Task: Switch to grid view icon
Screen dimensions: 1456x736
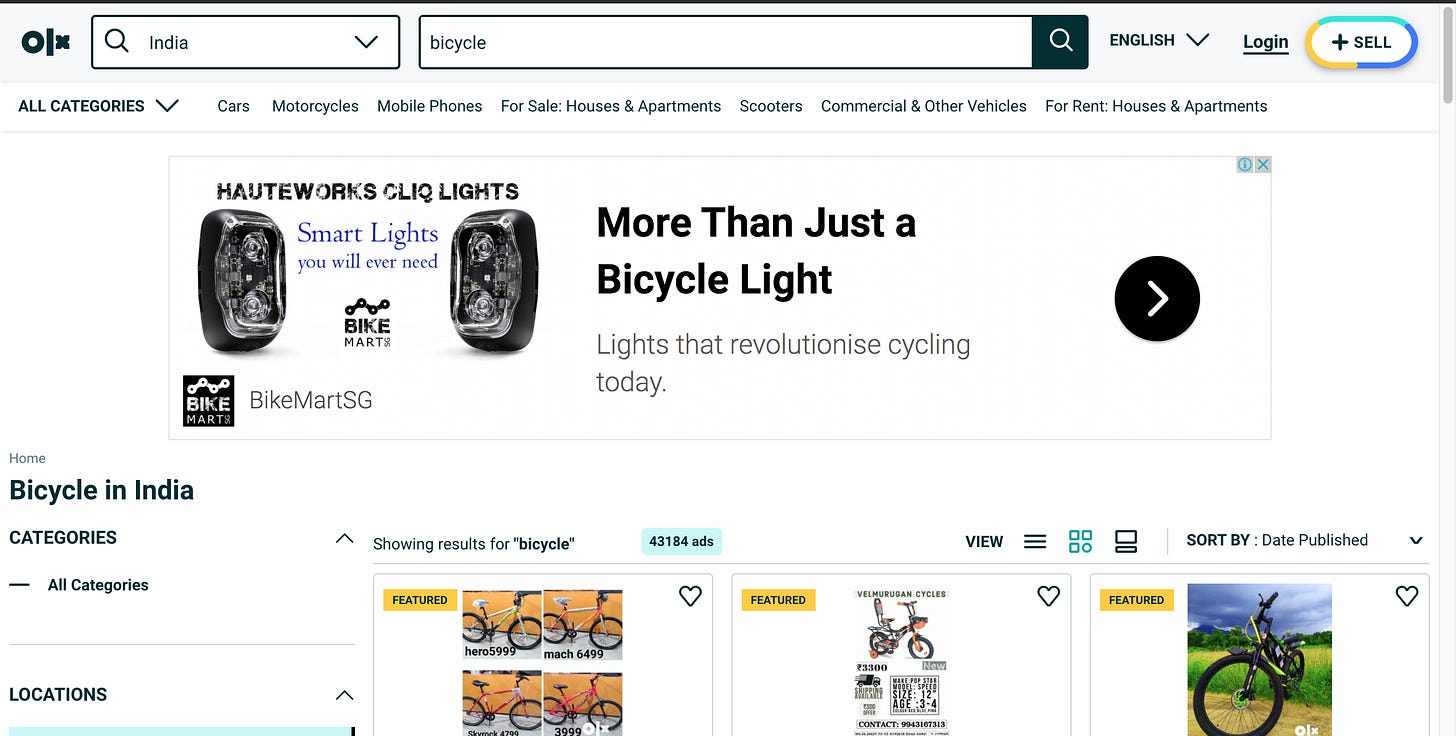Action: click(x=1080, y=541)
